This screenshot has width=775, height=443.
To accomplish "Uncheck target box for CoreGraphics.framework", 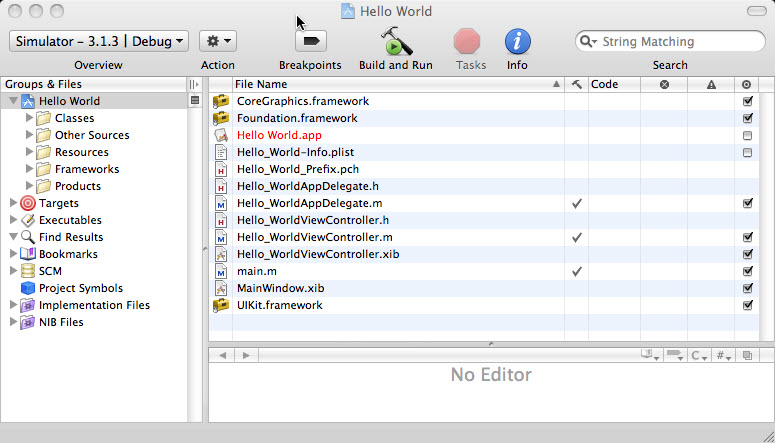I will point(747,101).
